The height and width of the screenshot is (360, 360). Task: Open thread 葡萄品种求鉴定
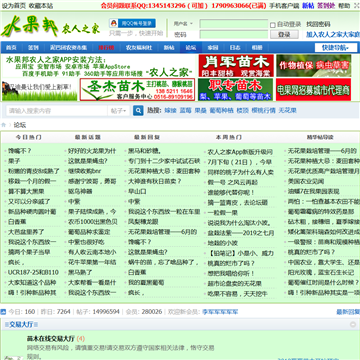point(89,232)
